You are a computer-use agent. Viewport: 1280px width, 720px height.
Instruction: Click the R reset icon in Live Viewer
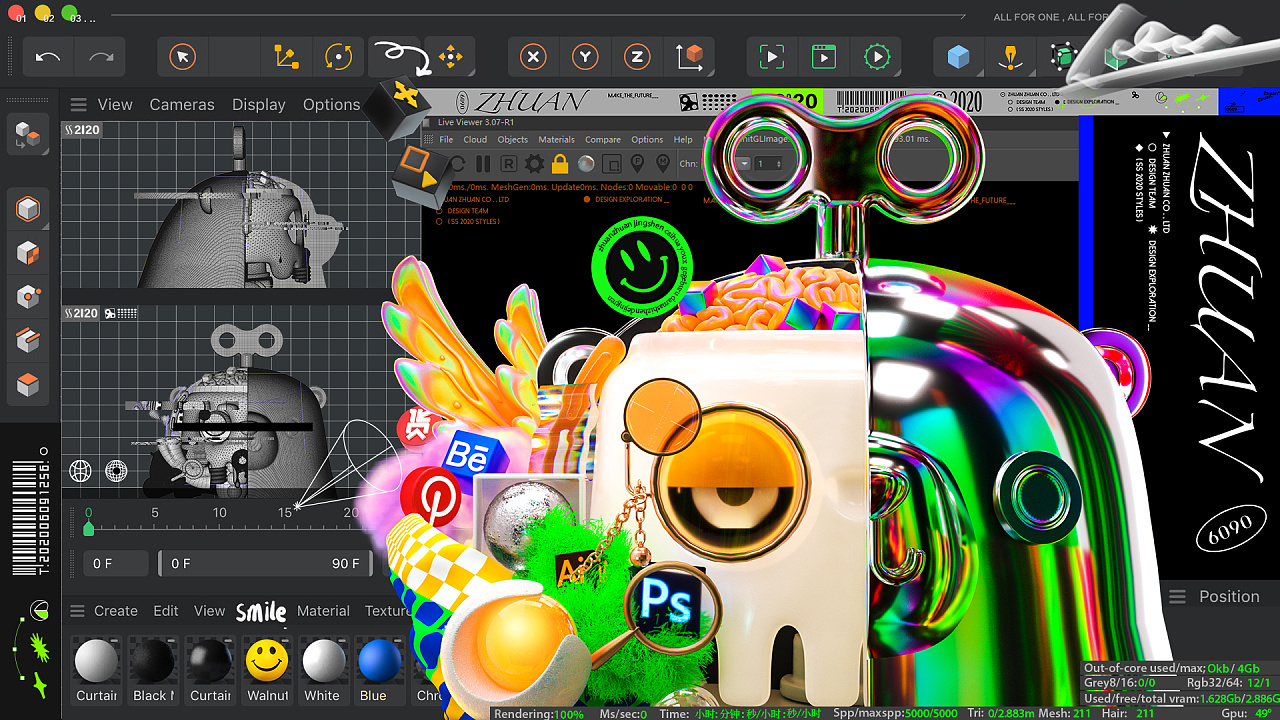point(509,164)
